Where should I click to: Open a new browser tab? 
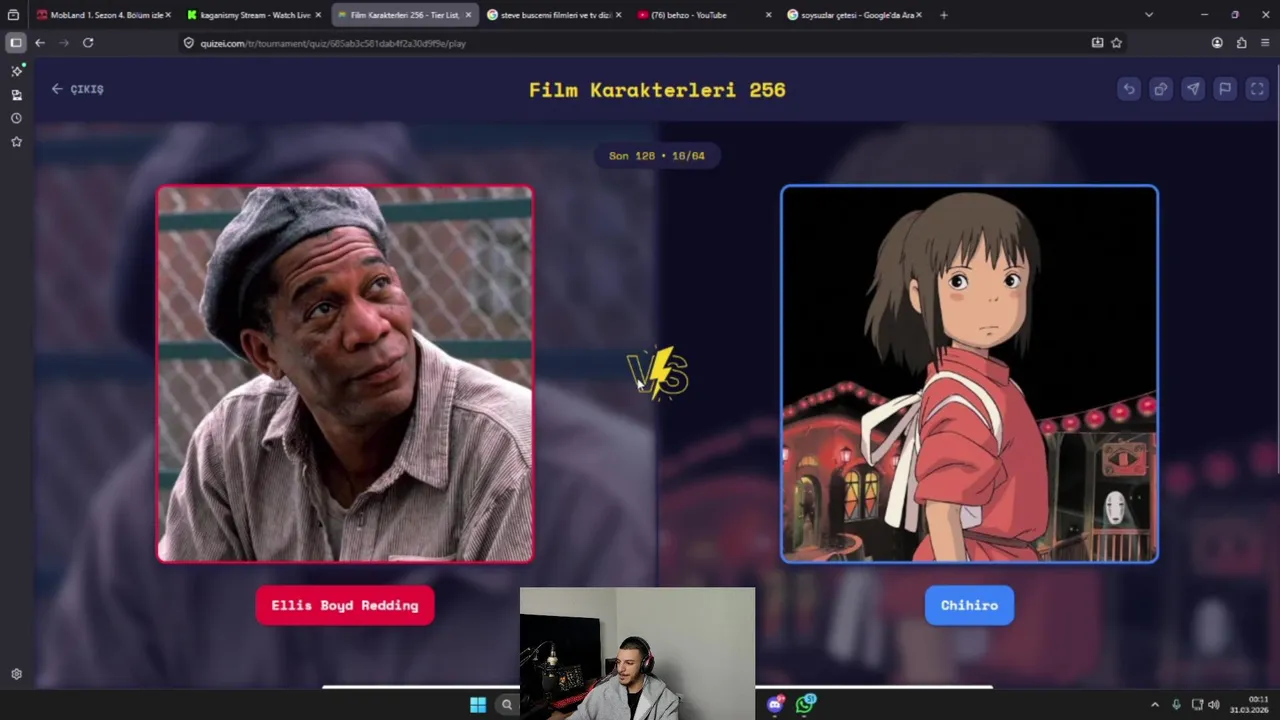point(943,15)
